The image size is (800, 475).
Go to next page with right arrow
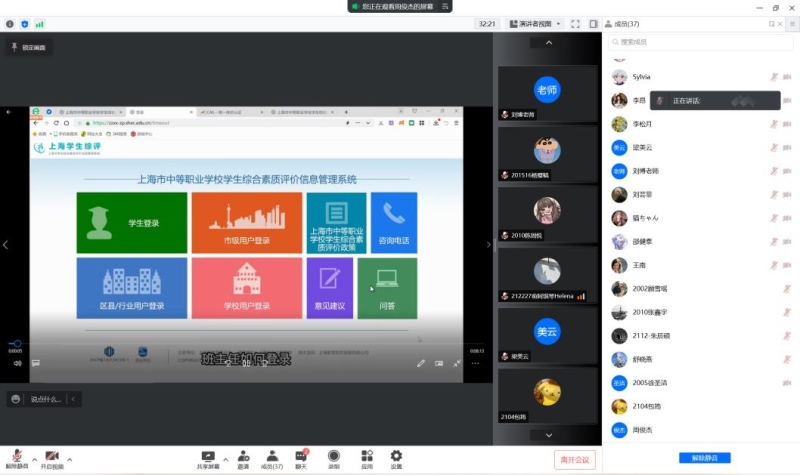pos(488,245)
